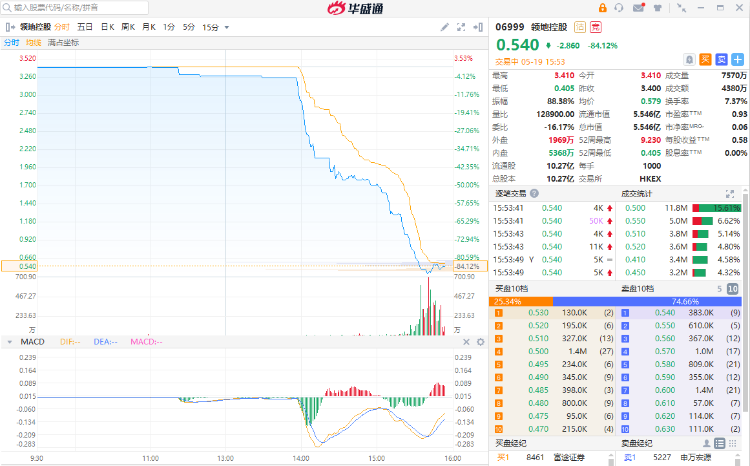Image resolution: width=750 pixels, height=466 pixels.
Task: Click the shrink window arrows icon
Action: (681, 8)
